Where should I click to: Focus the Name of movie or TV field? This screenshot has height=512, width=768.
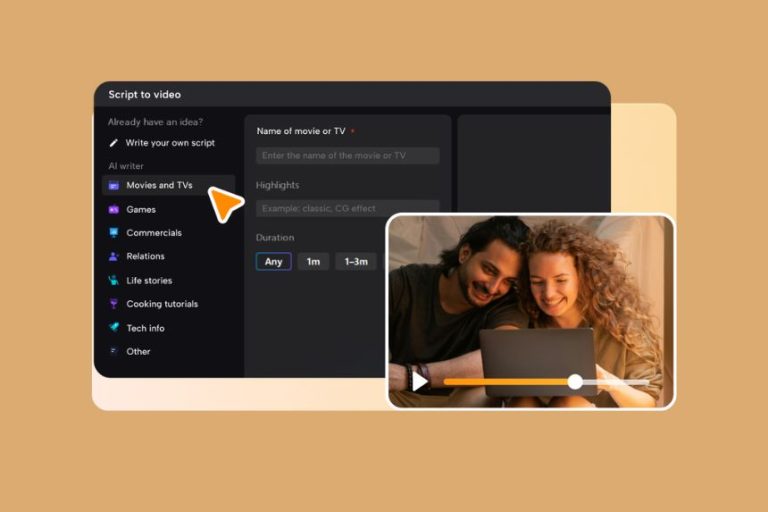(x=347, y=156)
